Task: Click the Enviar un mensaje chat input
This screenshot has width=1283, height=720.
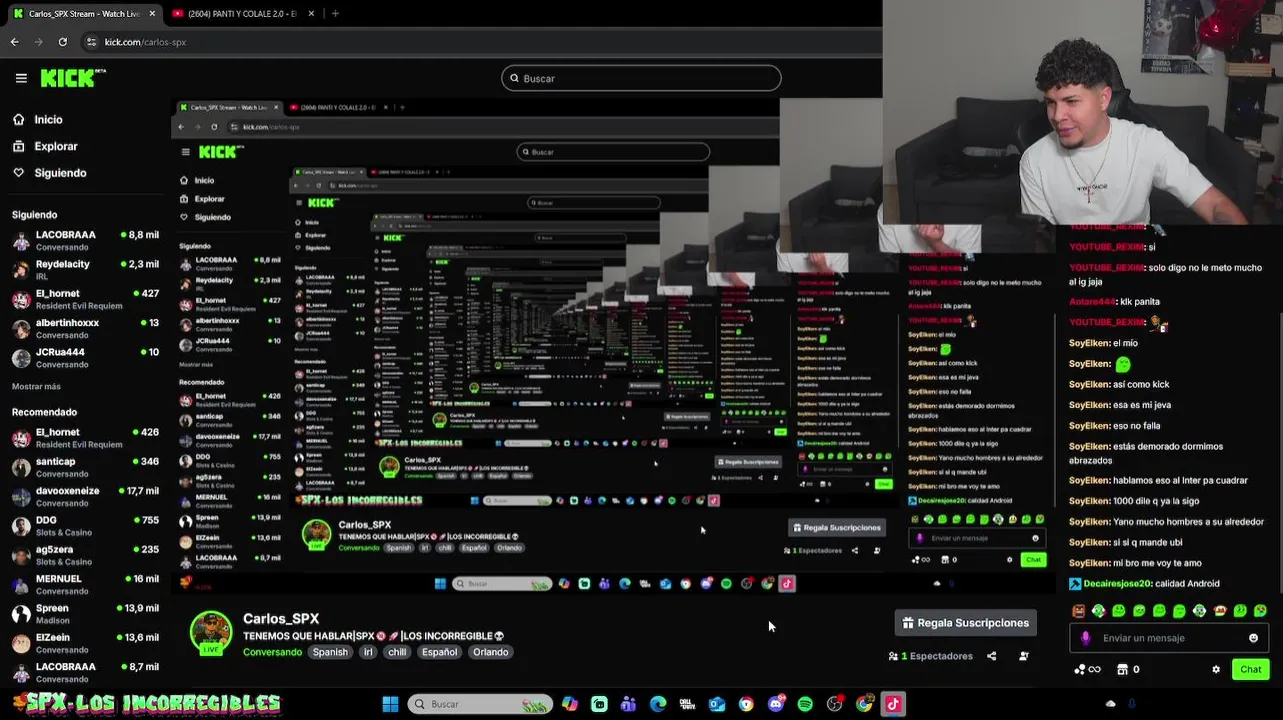Action: tap(1169, 638)
